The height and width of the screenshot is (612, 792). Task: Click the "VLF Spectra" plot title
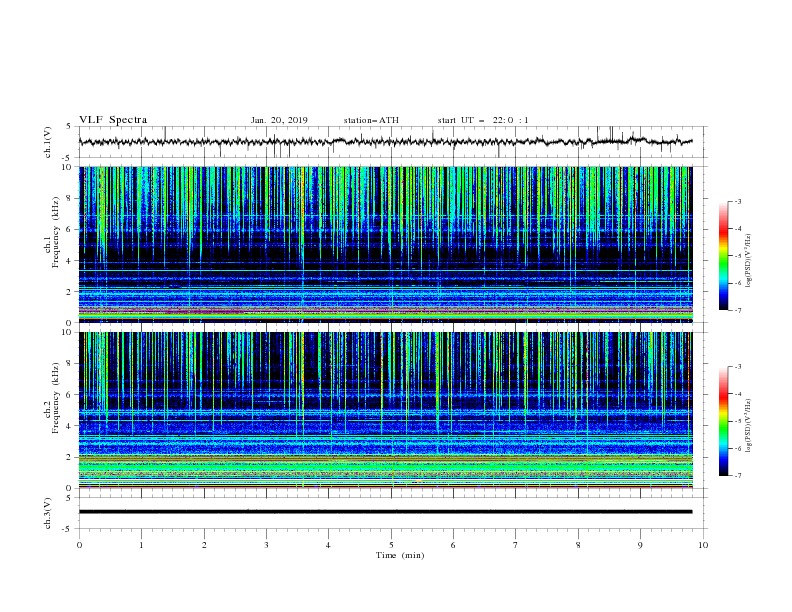(113, 120)
